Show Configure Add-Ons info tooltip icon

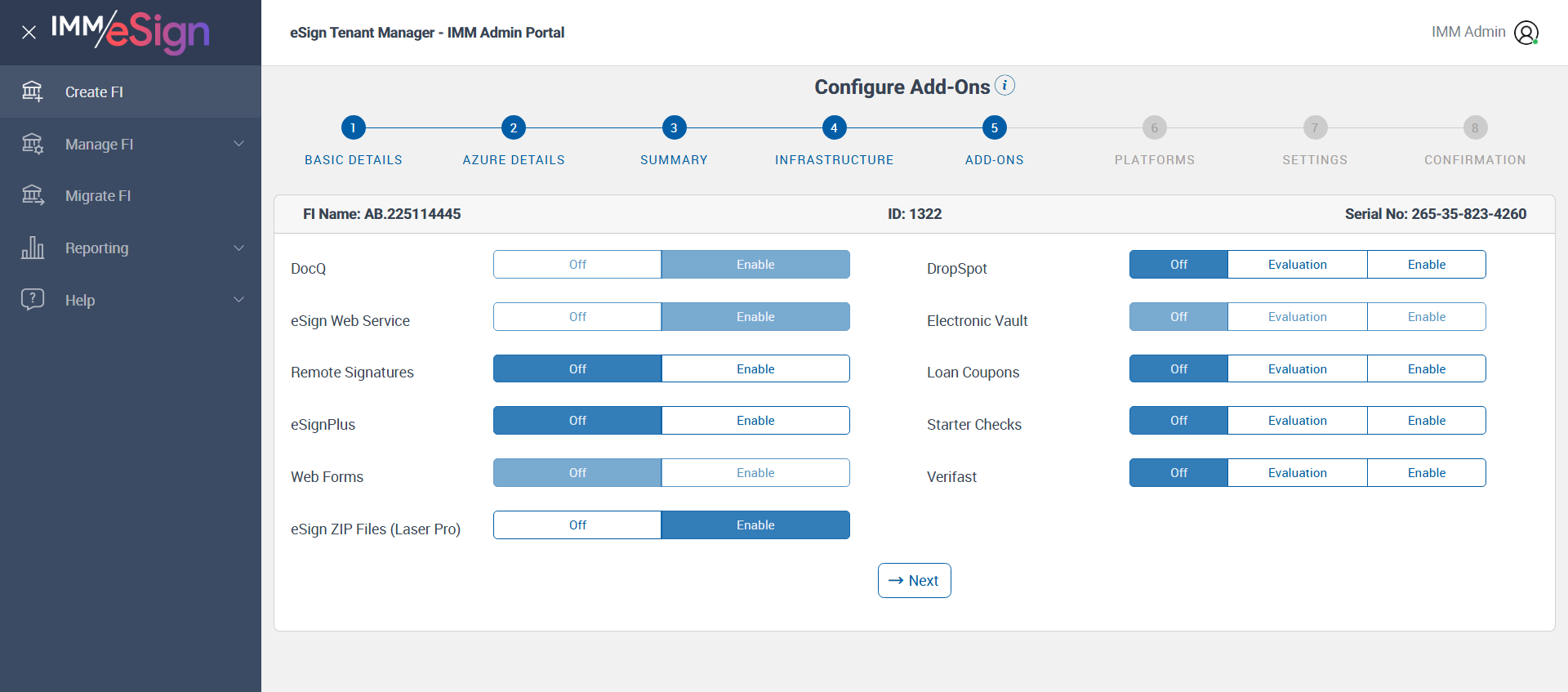coord(1005,85)
